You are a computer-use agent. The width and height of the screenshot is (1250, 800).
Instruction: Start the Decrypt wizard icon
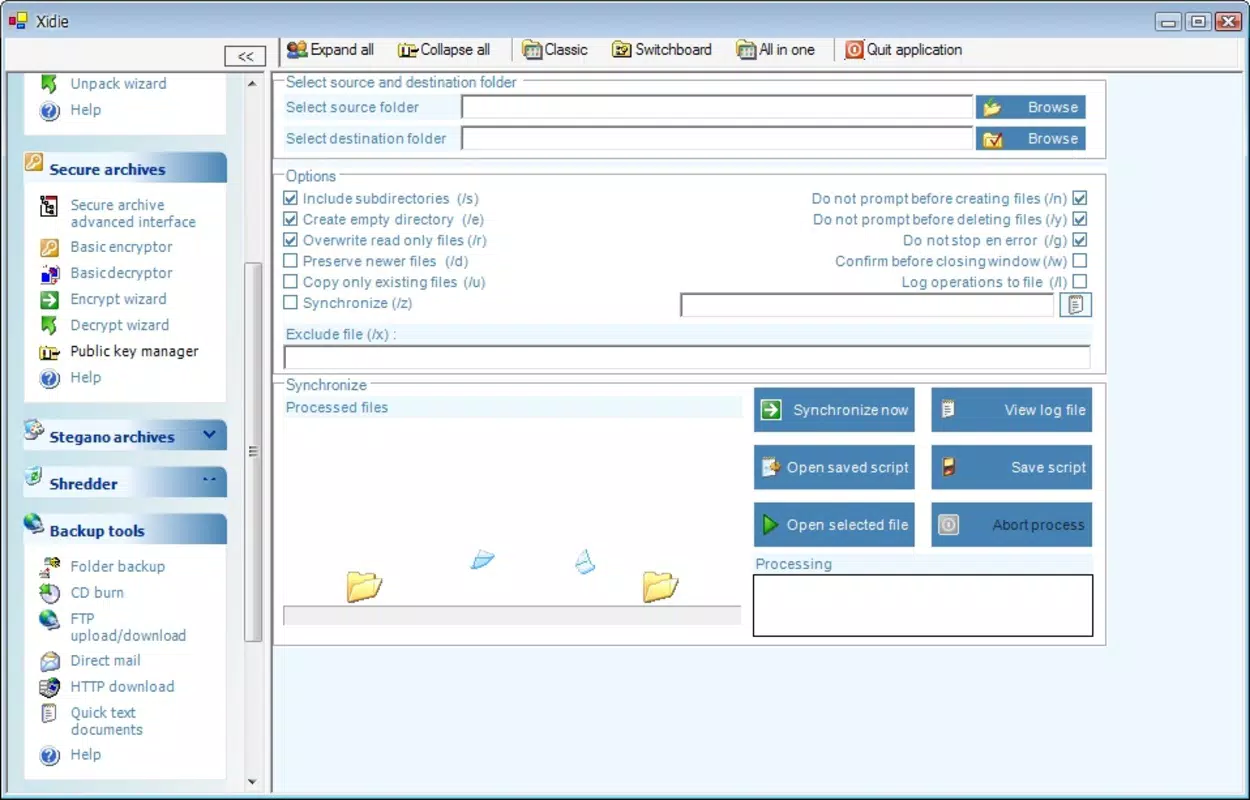49,325
